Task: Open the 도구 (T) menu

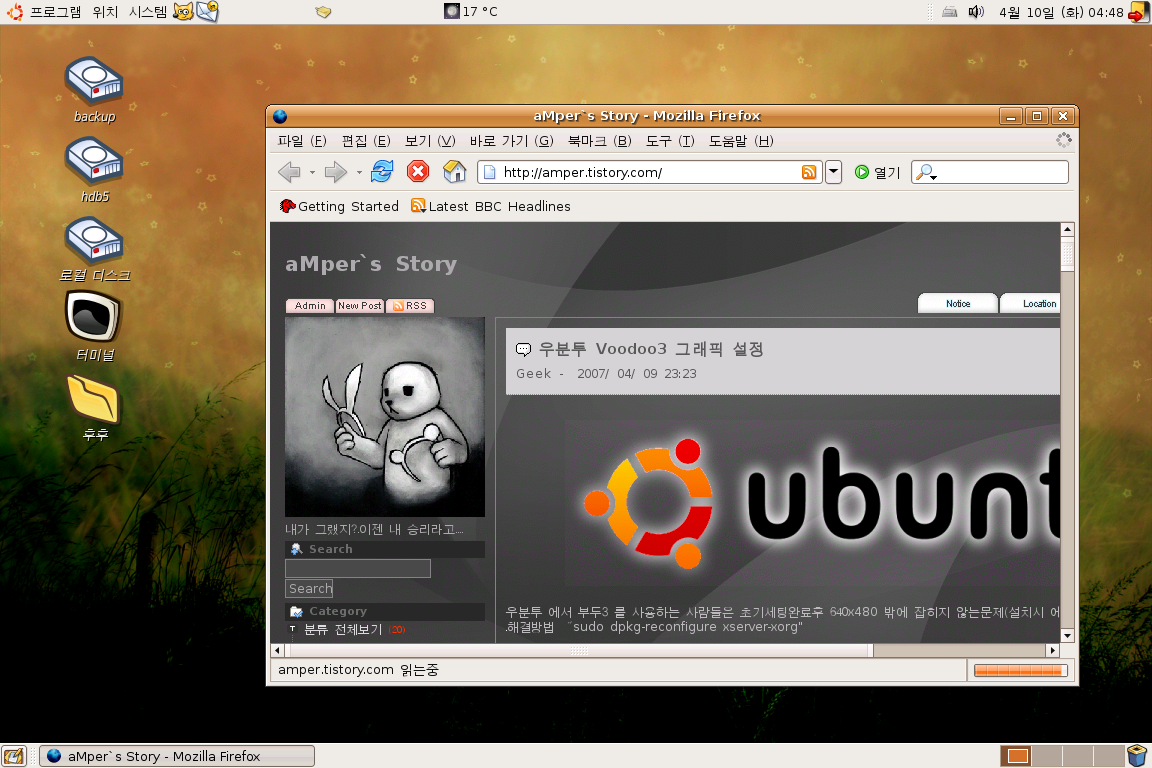Action: point(670,140)
